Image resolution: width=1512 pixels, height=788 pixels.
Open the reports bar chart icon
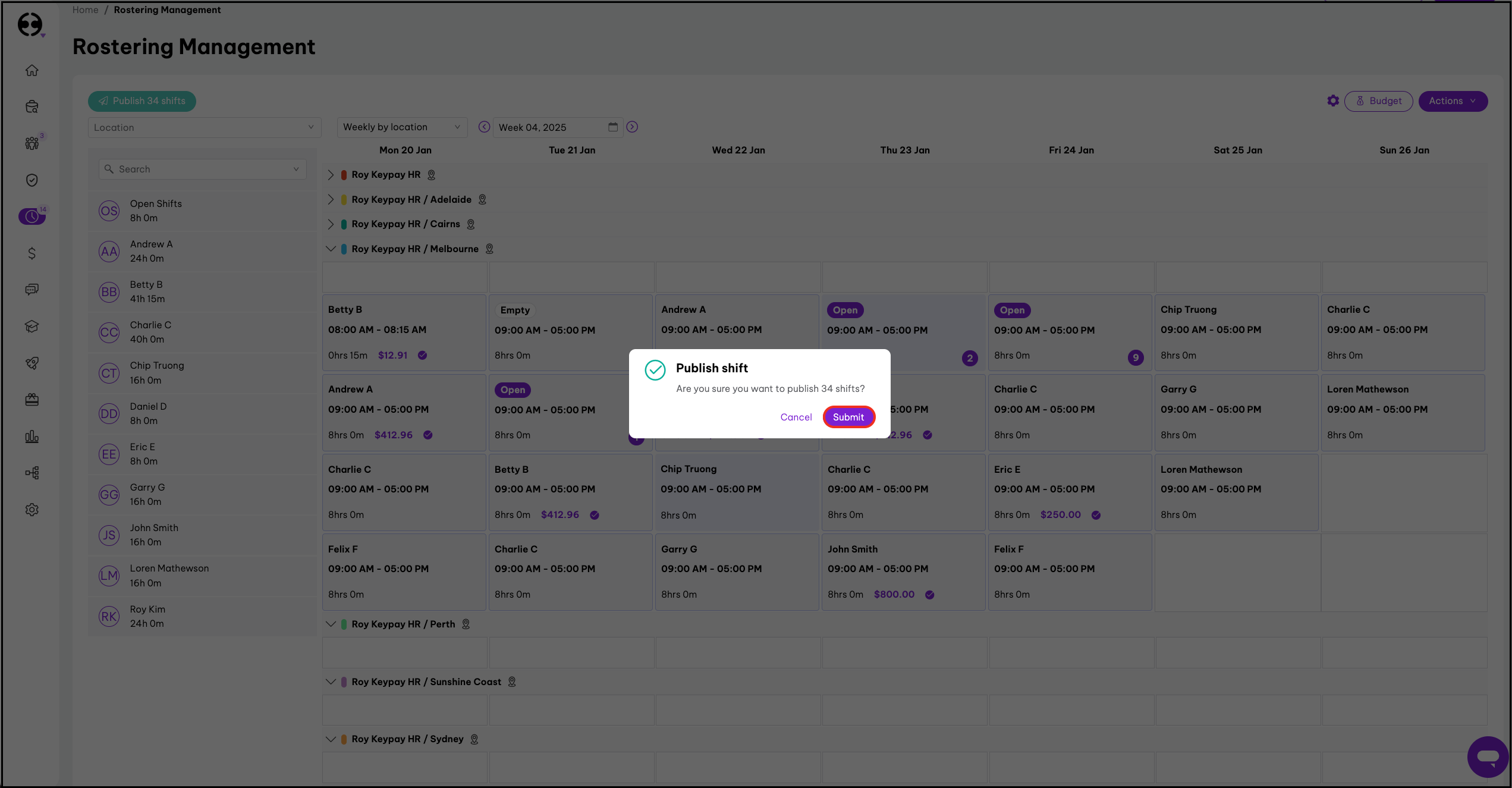click(32, 437)
